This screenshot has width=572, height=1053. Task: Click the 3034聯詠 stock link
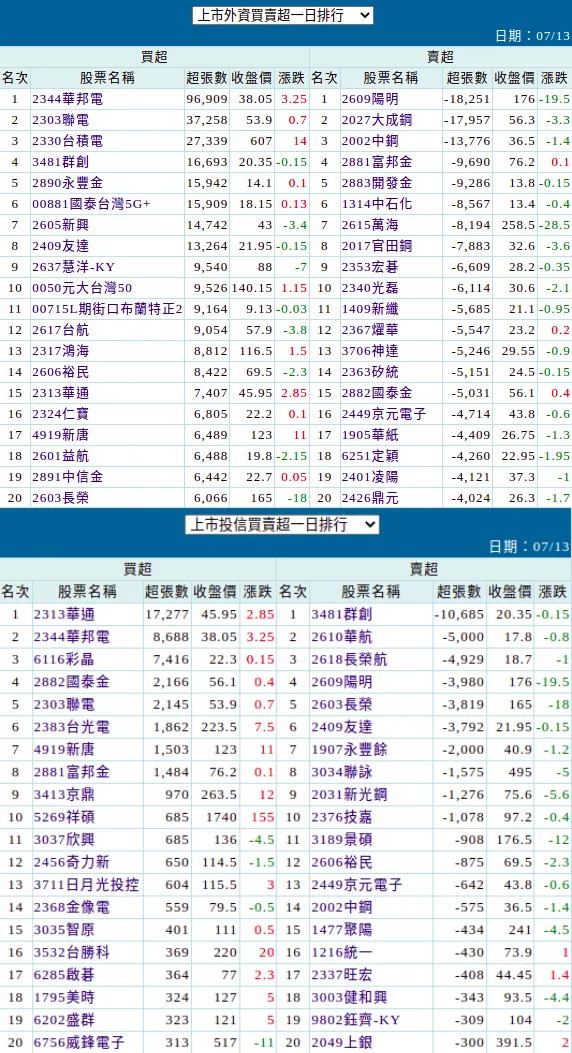click(342, 772)
